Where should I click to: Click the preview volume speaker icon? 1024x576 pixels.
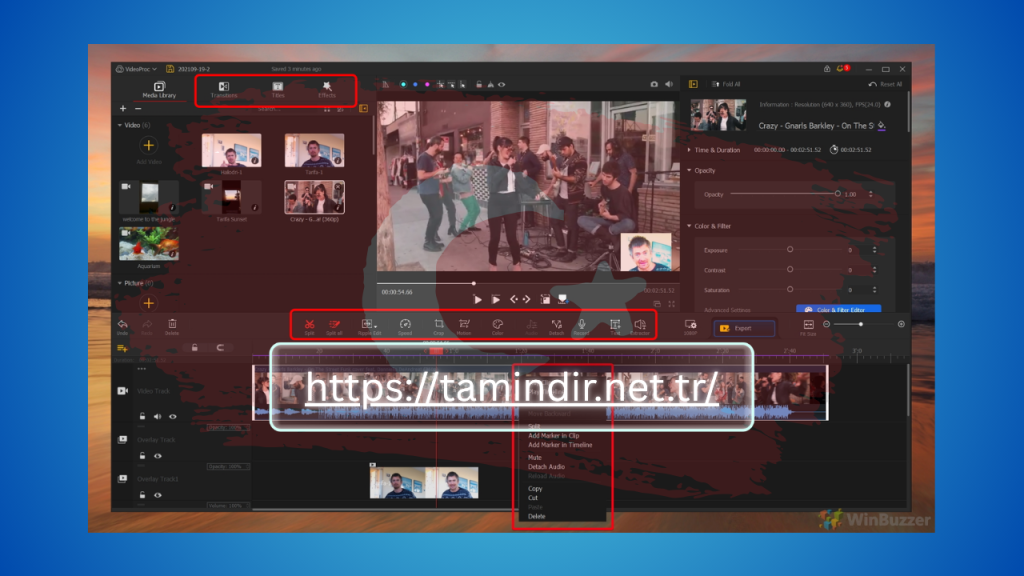[669, 84]
